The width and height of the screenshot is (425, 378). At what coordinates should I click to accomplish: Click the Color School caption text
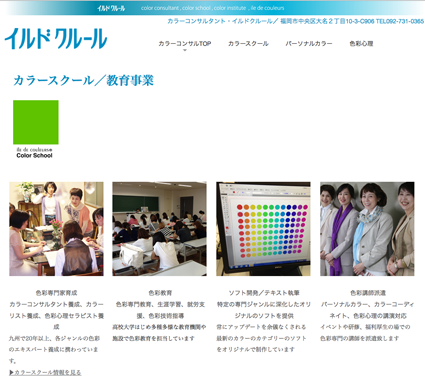(34, 155)
